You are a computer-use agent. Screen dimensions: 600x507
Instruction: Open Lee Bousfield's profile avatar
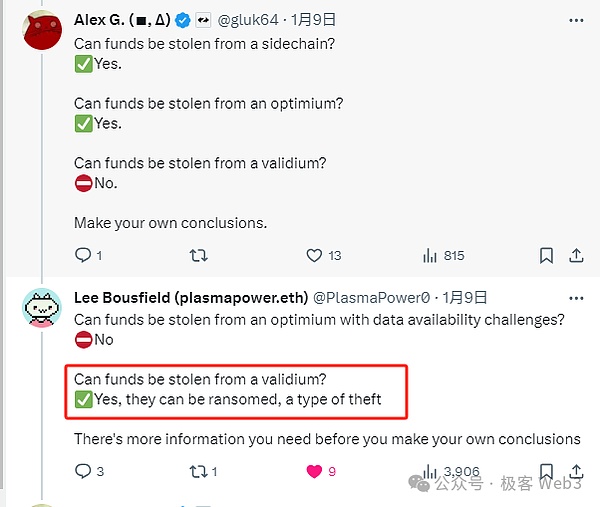click(x=40, y=308)
